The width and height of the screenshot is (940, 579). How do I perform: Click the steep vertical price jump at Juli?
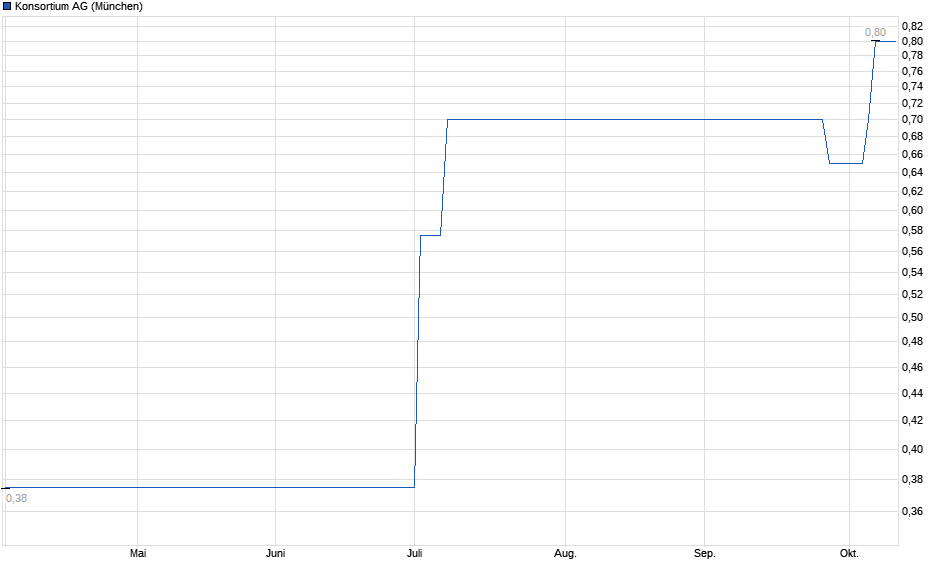[418, 360]
